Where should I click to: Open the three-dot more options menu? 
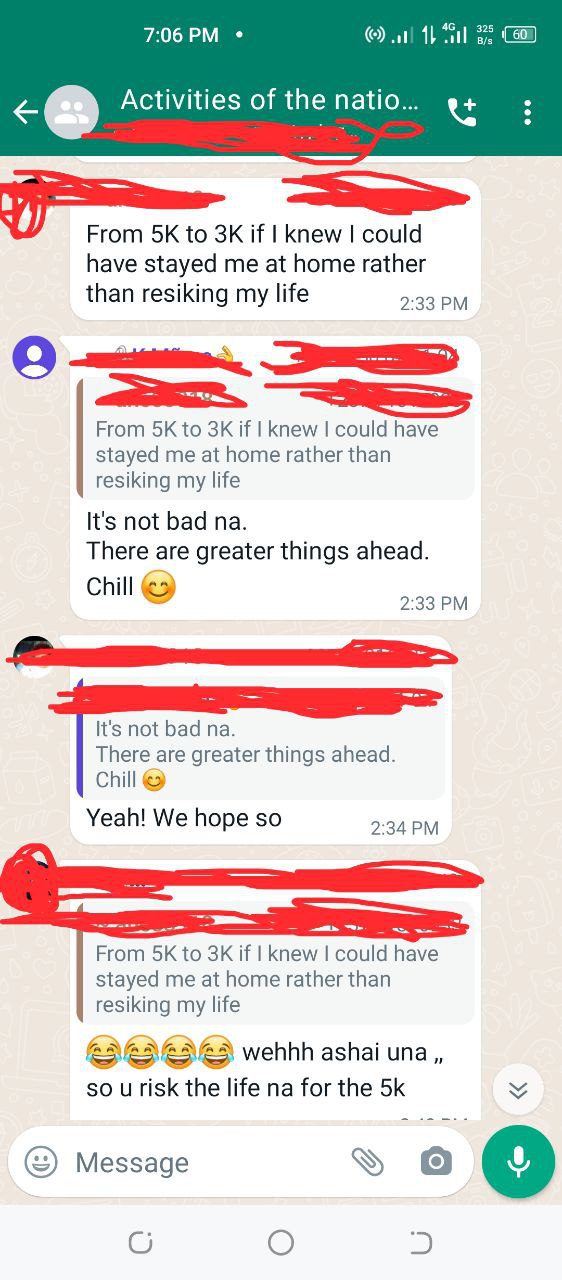click(527, 112)
